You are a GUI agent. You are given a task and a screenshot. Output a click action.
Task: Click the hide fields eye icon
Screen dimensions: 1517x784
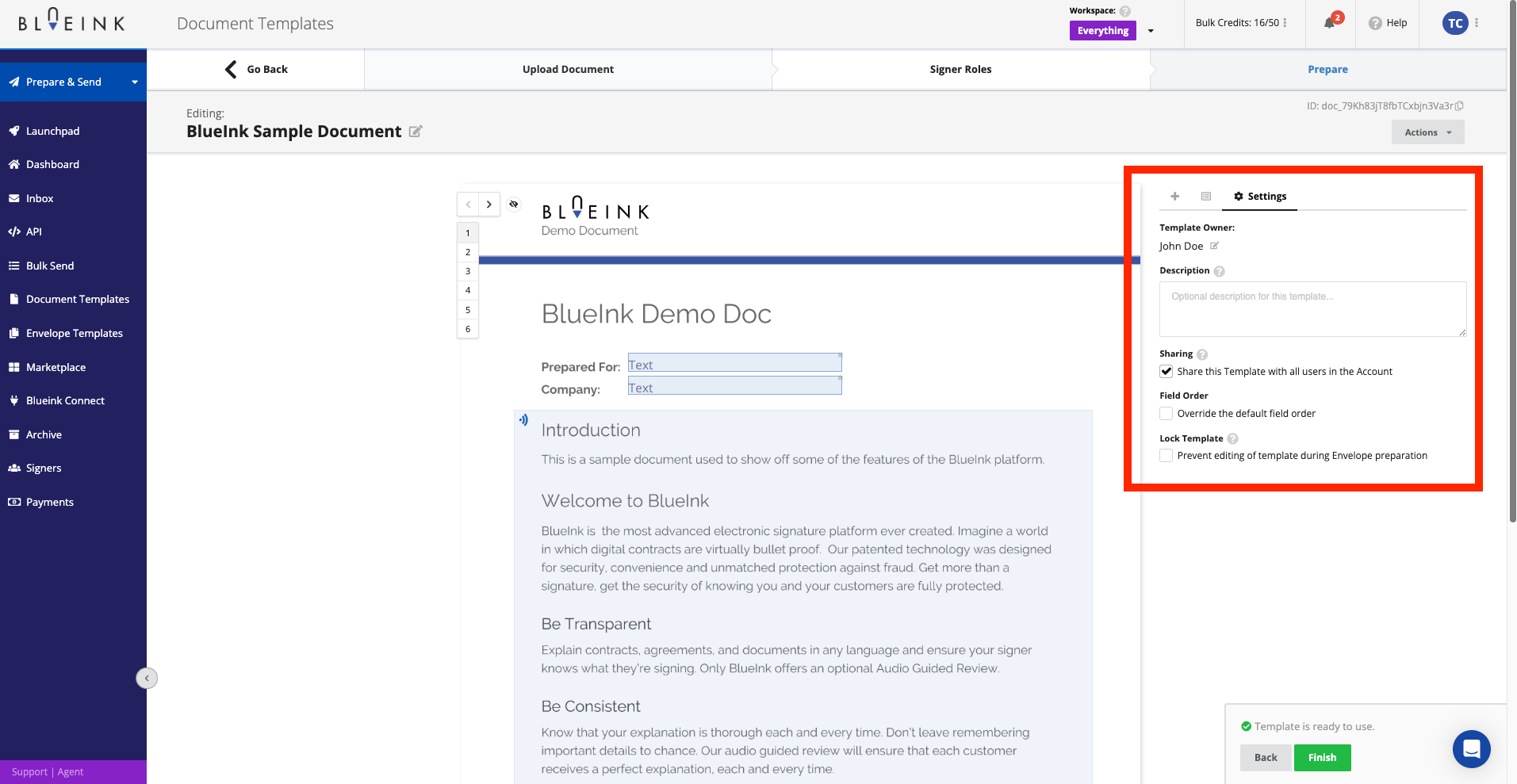[514, 205]
